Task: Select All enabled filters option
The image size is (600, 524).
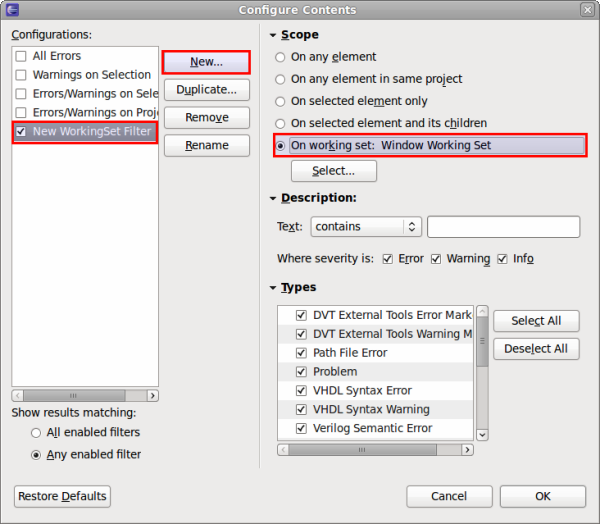Action: click(36, 433)
